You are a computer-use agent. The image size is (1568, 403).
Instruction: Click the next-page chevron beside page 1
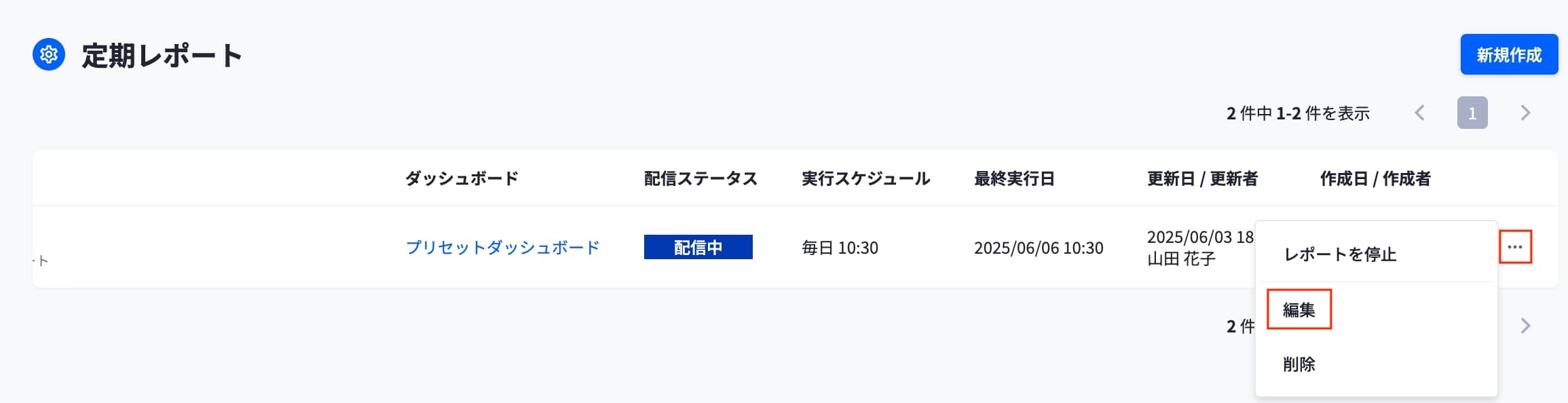pyautogui.click(x=1525, y=113)
